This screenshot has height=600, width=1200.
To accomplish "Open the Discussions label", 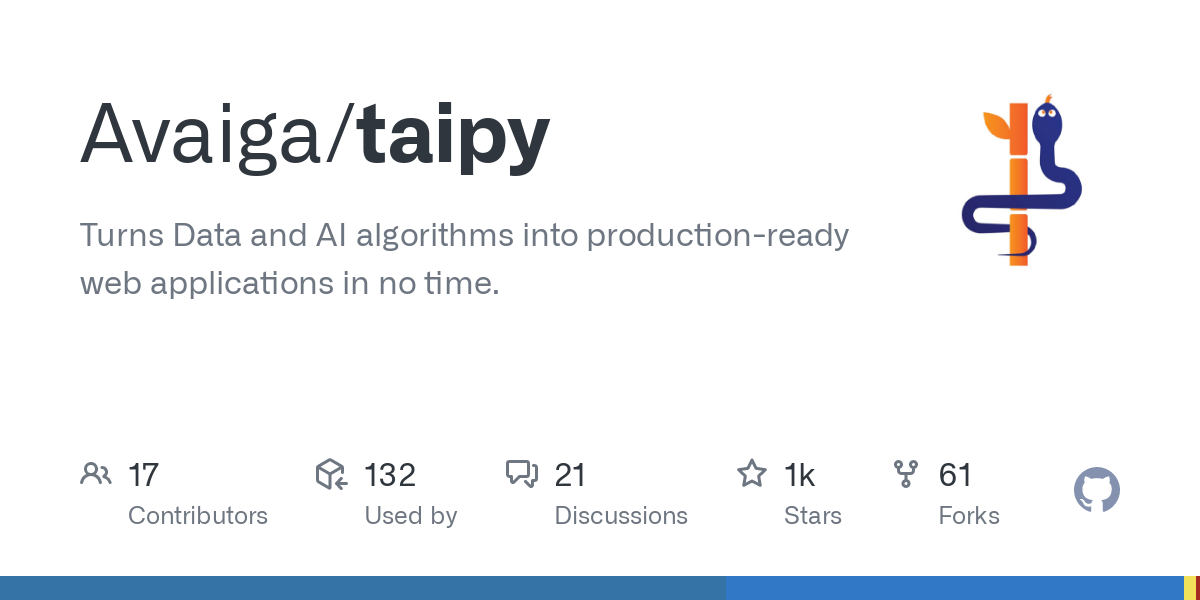I will click(x=621, y=516).
